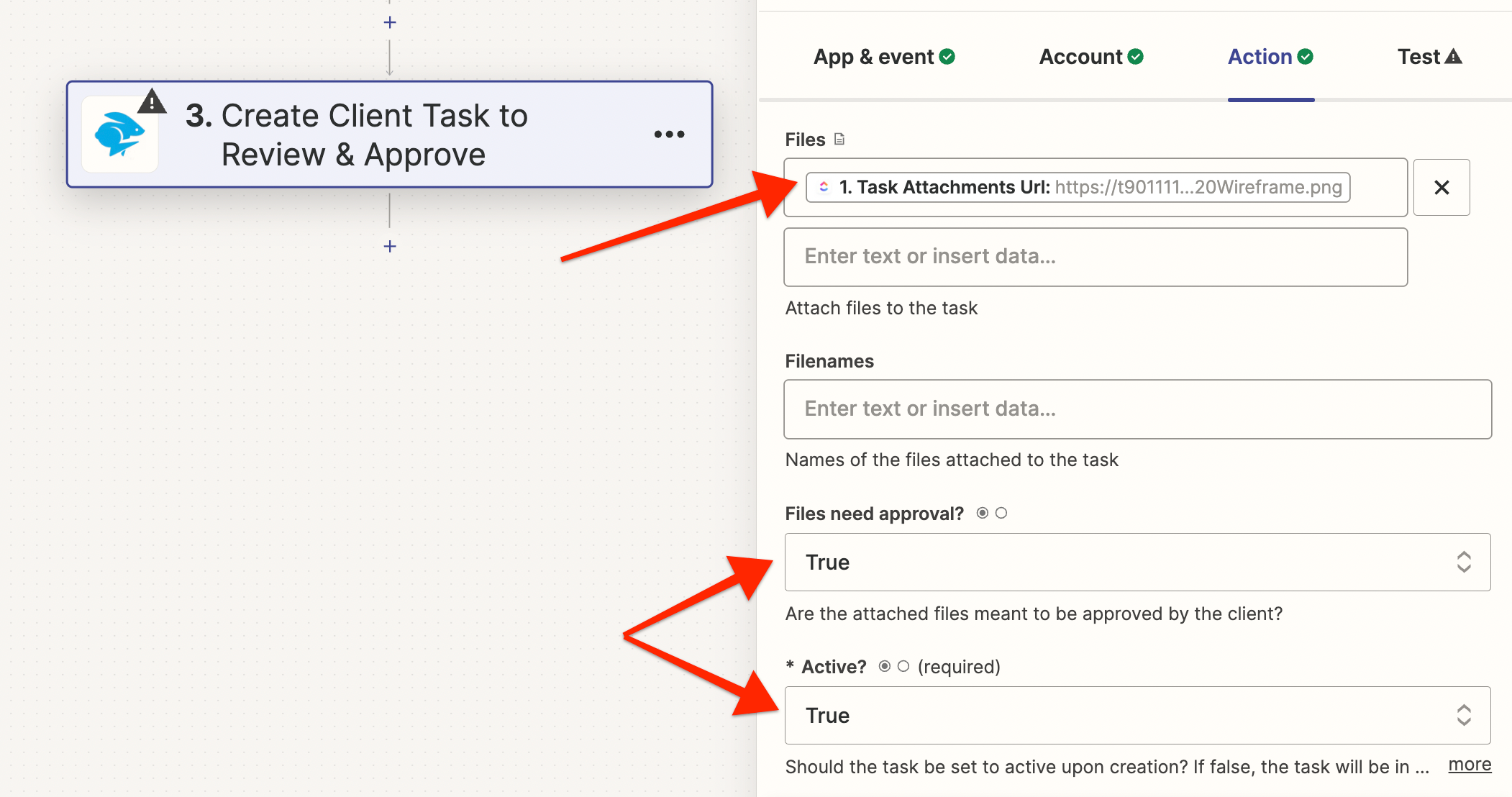
Task: Click the Test tab warning icon
Action: (1454, 57)
